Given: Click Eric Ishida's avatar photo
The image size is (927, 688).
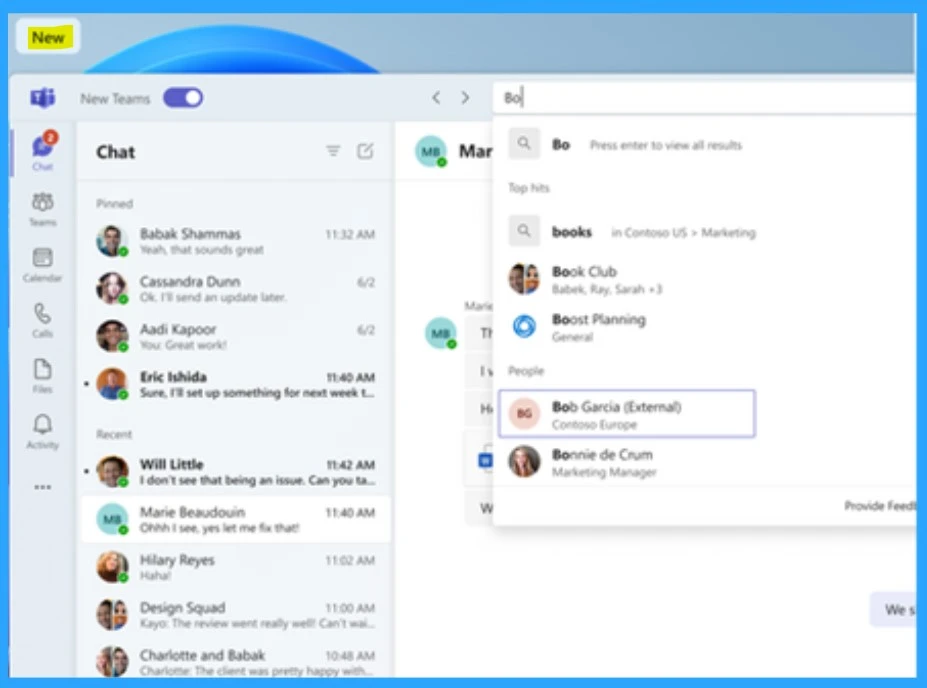Looking at the screenshot, I should 112,384.
